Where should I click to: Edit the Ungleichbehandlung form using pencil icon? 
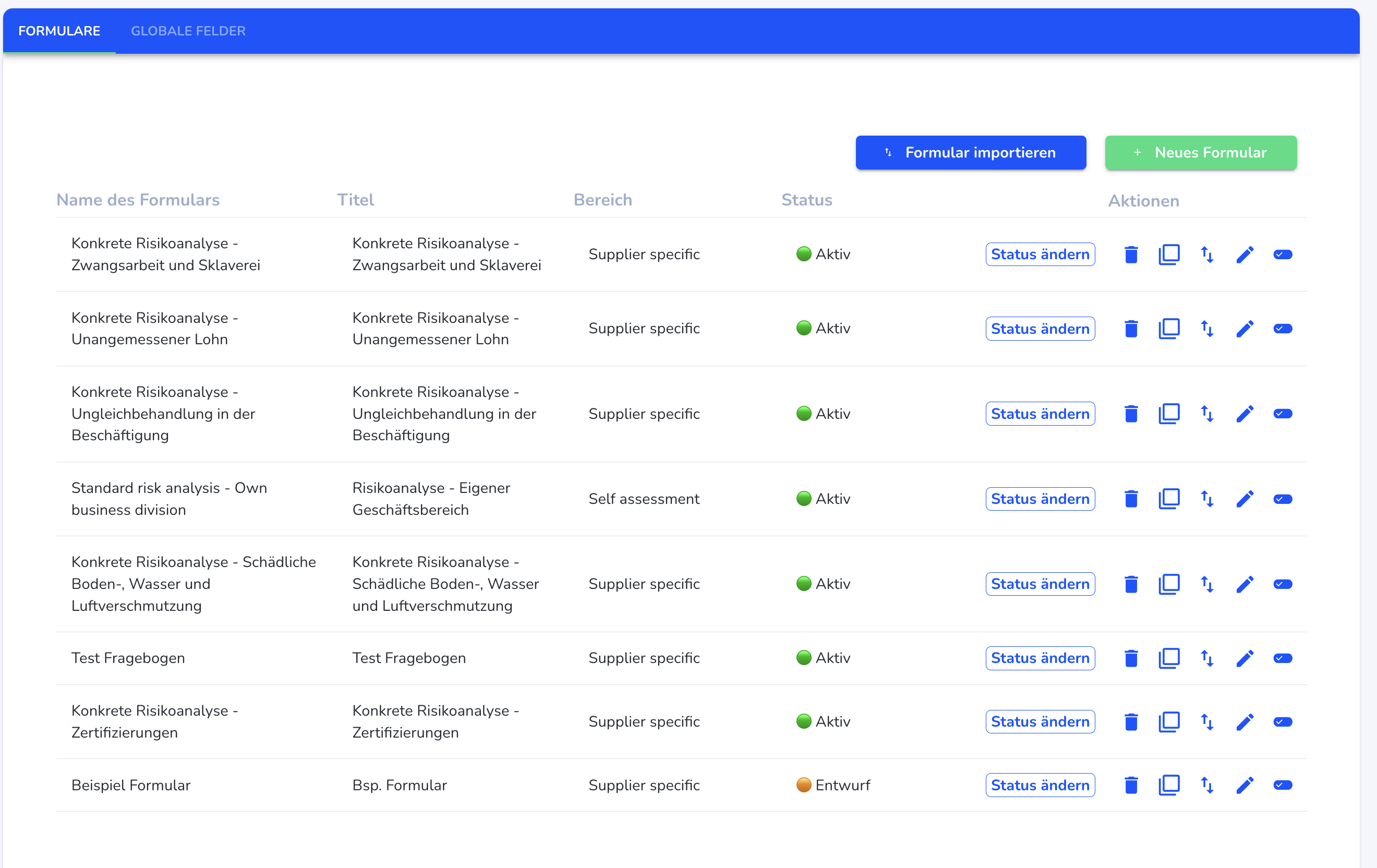pos(1245,414)
